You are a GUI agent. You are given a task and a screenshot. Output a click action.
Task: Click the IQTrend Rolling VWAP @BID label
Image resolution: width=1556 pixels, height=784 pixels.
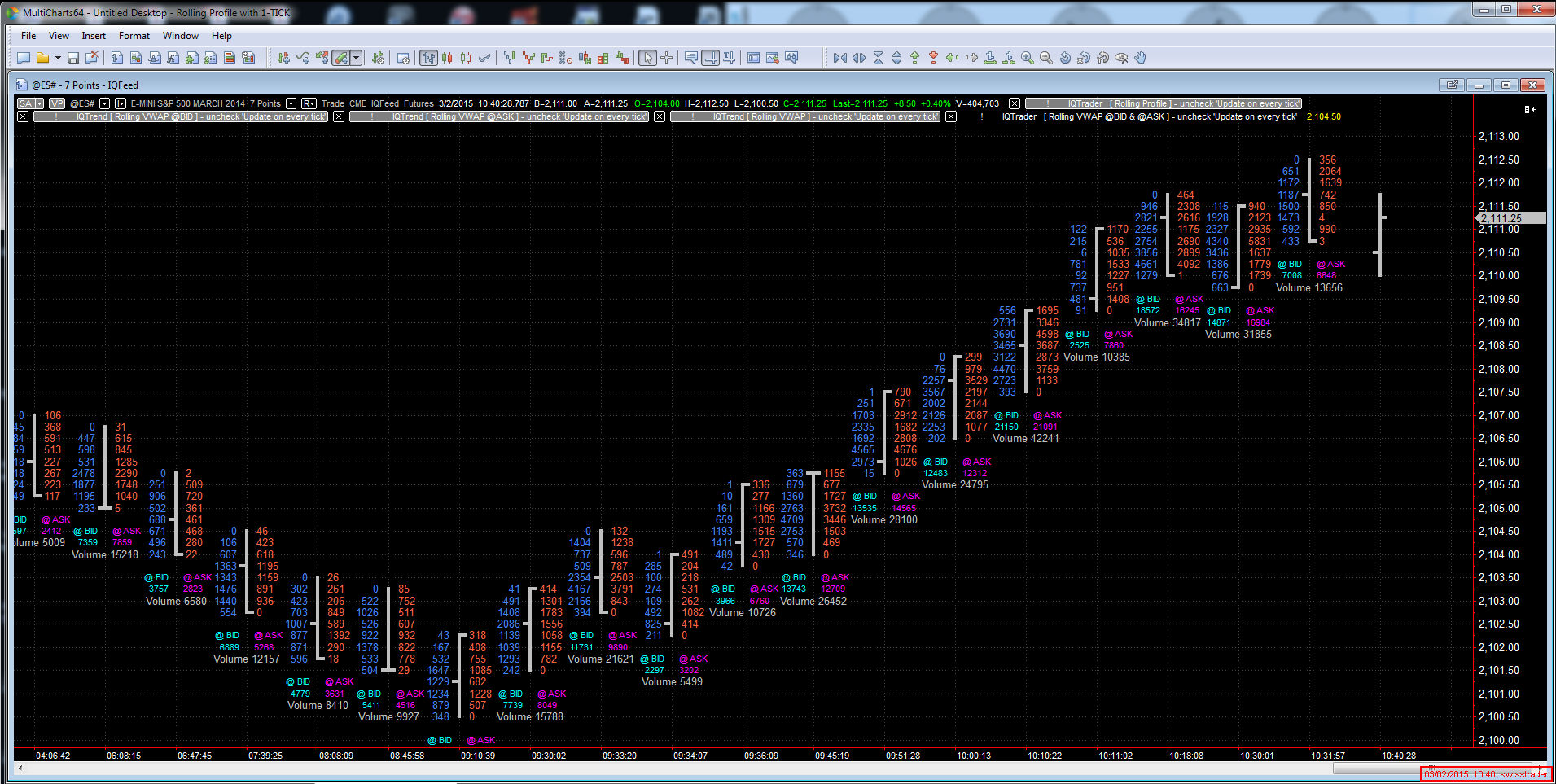(x=180, y=116)
